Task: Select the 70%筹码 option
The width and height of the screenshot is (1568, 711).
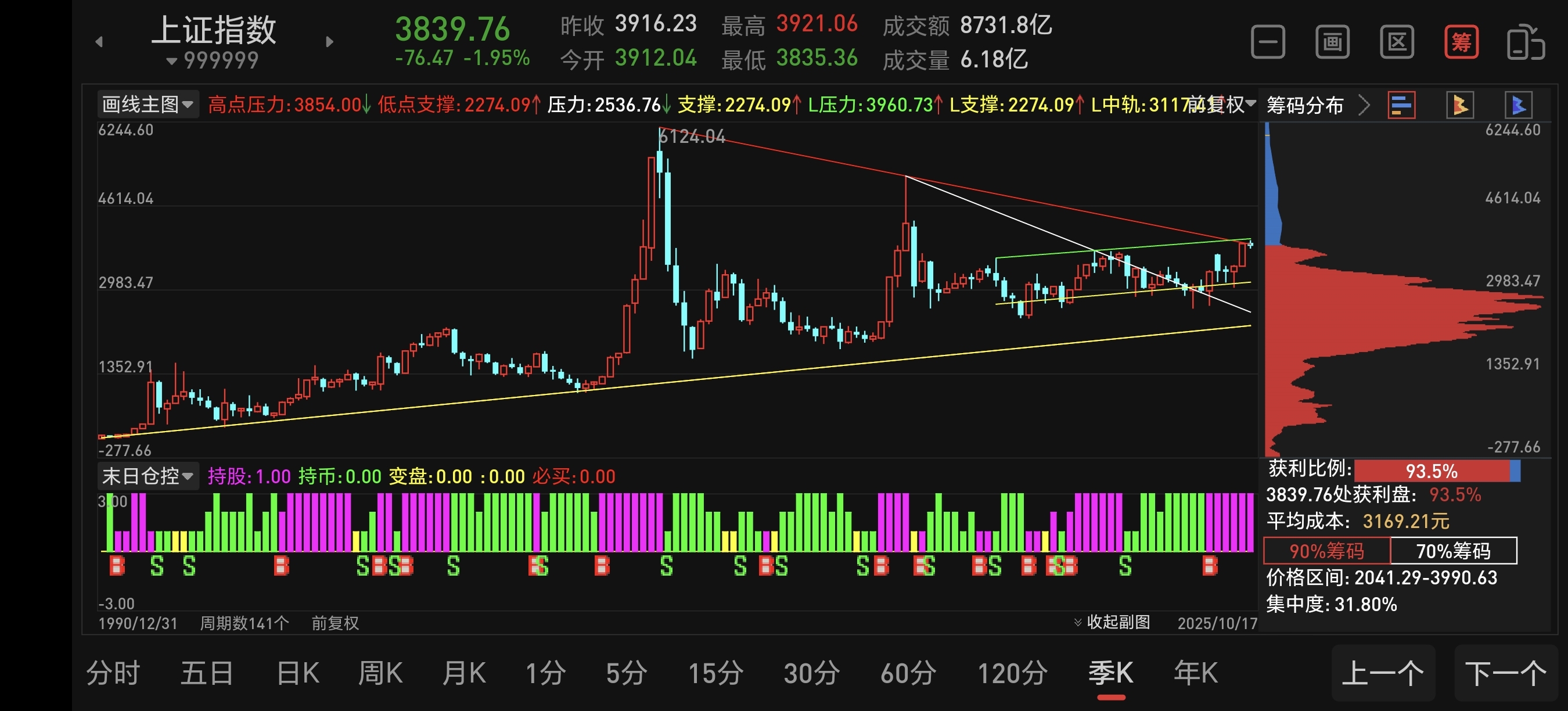Action: click(1453, 551)
